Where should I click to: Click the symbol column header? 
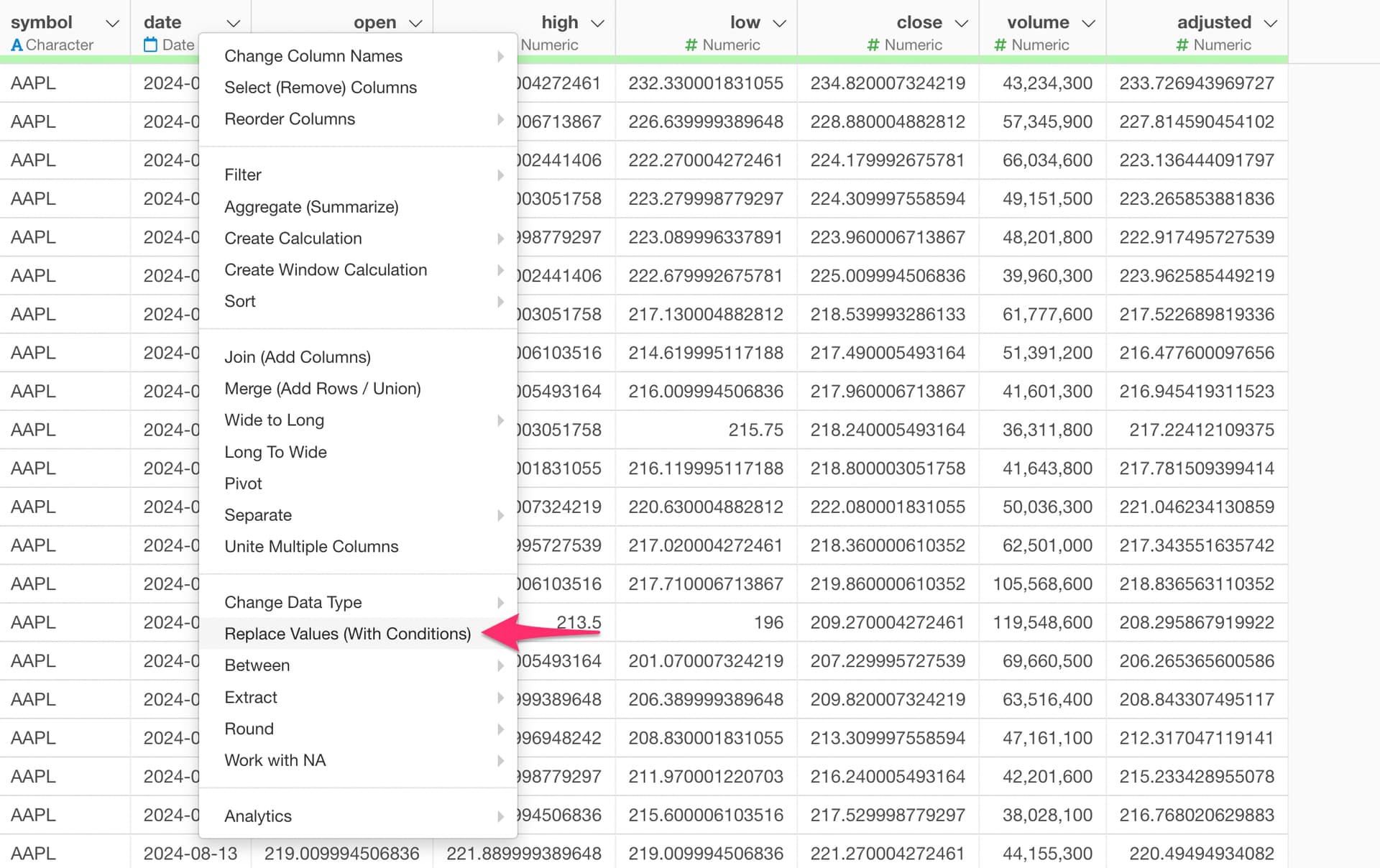42,22
